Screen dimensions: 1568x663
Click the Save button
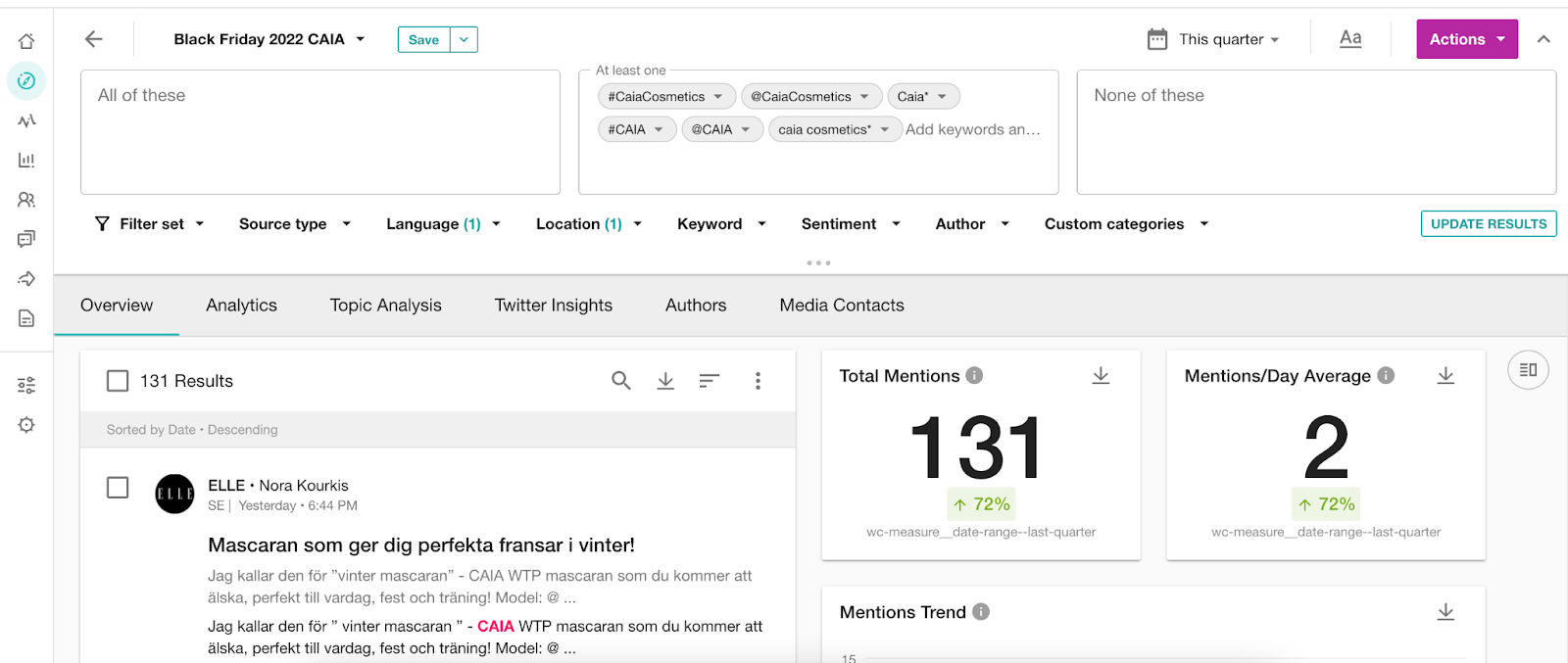tap(424, 39)
